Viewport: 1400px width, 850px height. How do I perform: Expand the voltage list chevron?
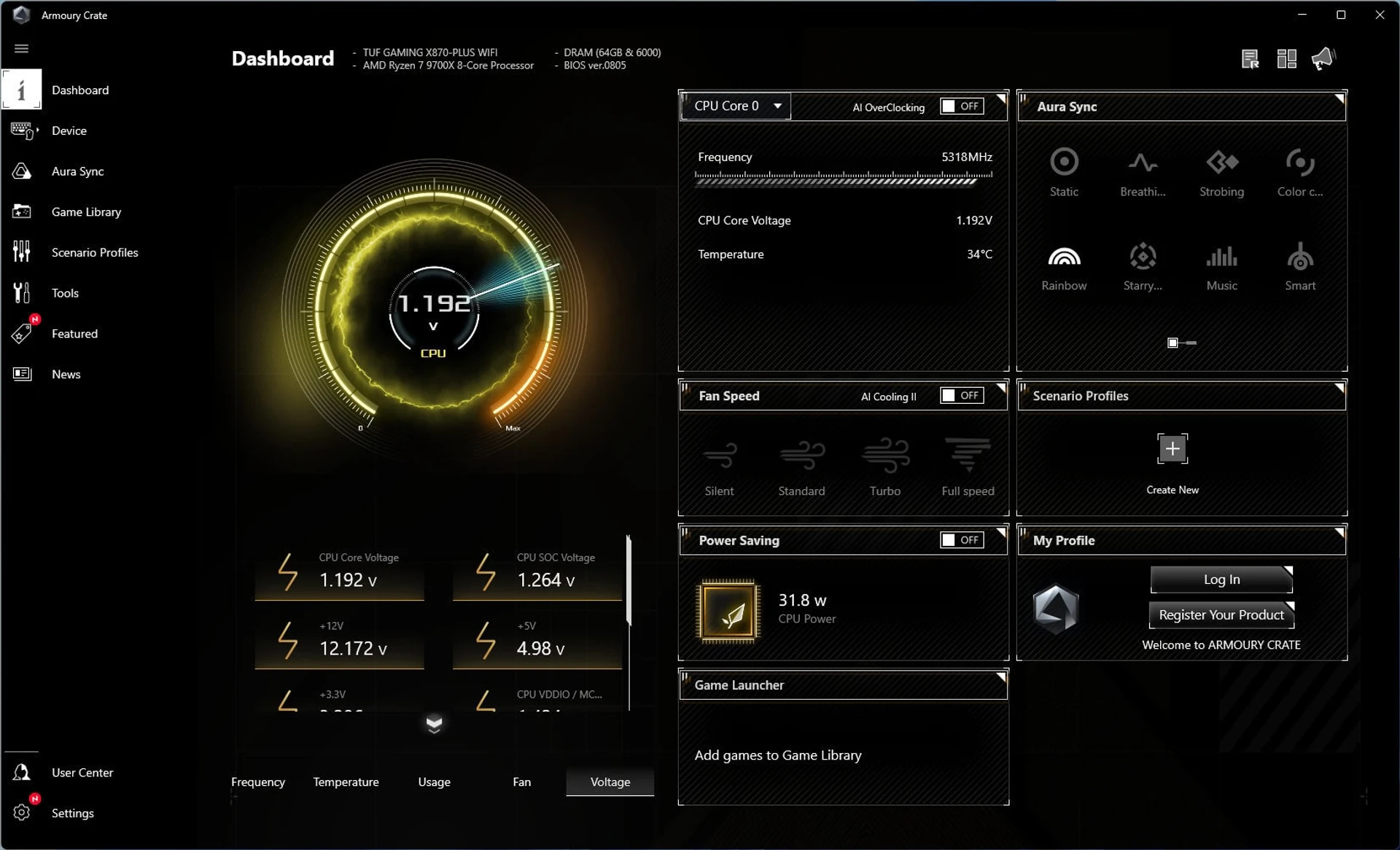[434, 724]
